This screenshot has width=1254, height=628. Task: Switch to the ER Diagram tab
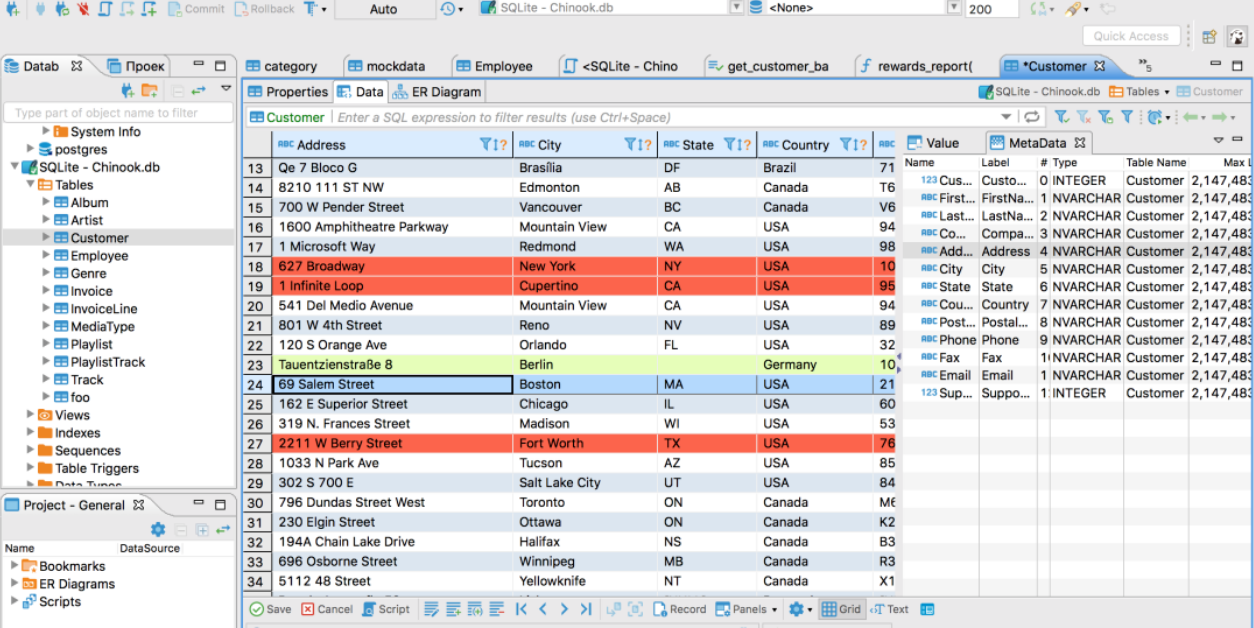coord(436,92)
